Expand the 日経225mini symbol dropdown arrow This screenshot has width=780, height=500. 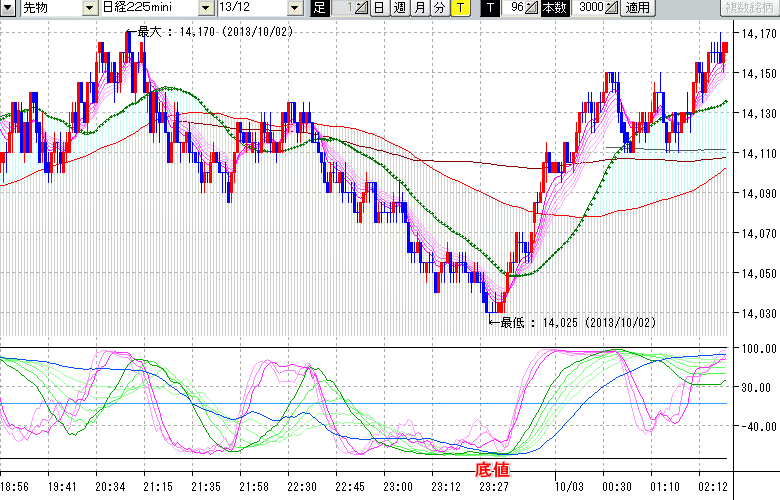click(x=206, y=8)
